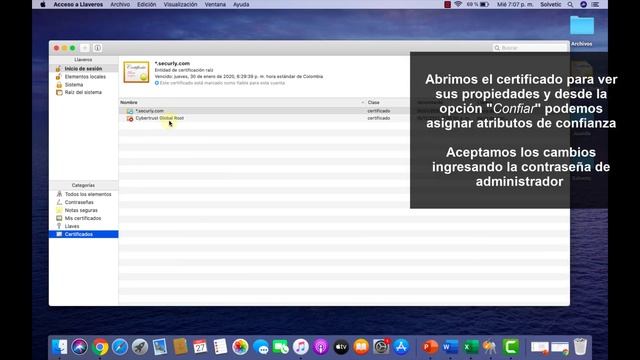
Task: Open Wi-Fi status menu
Action: click(458, 4)
